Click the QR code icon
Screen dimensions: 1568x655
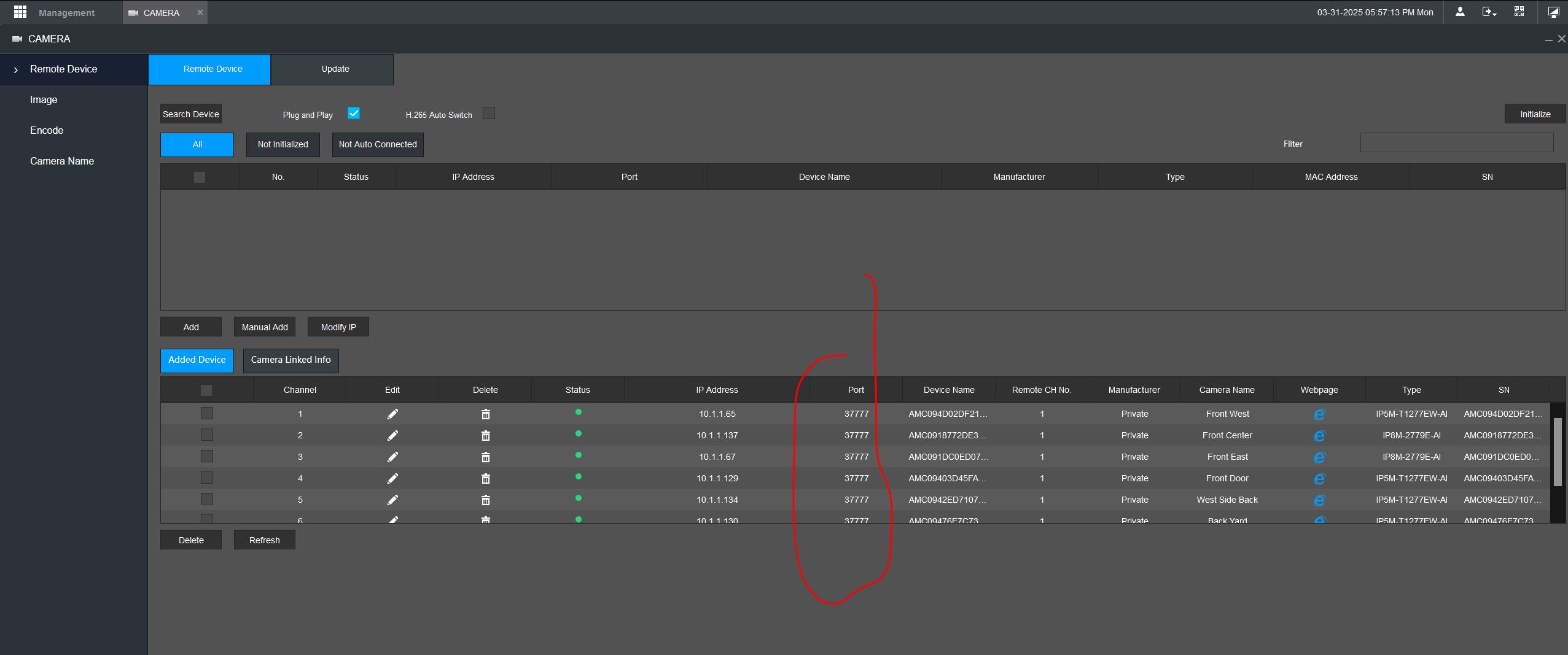[x=1519, y=12]
